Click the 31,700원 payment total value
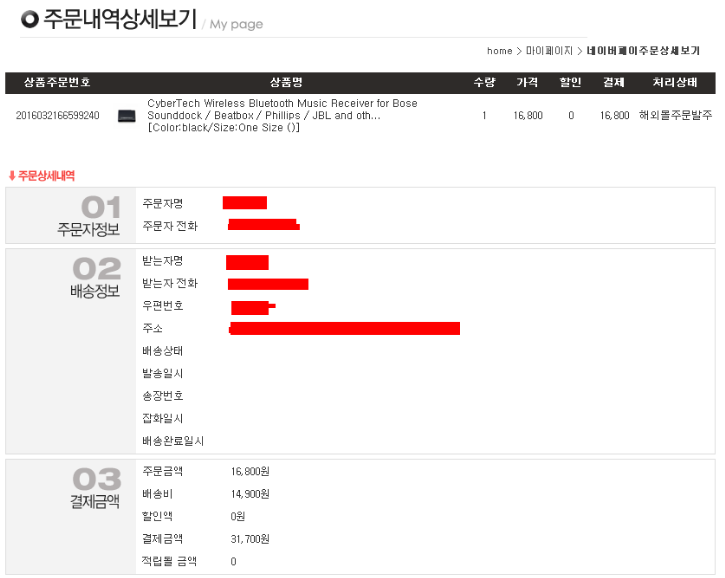 point(250,539)
